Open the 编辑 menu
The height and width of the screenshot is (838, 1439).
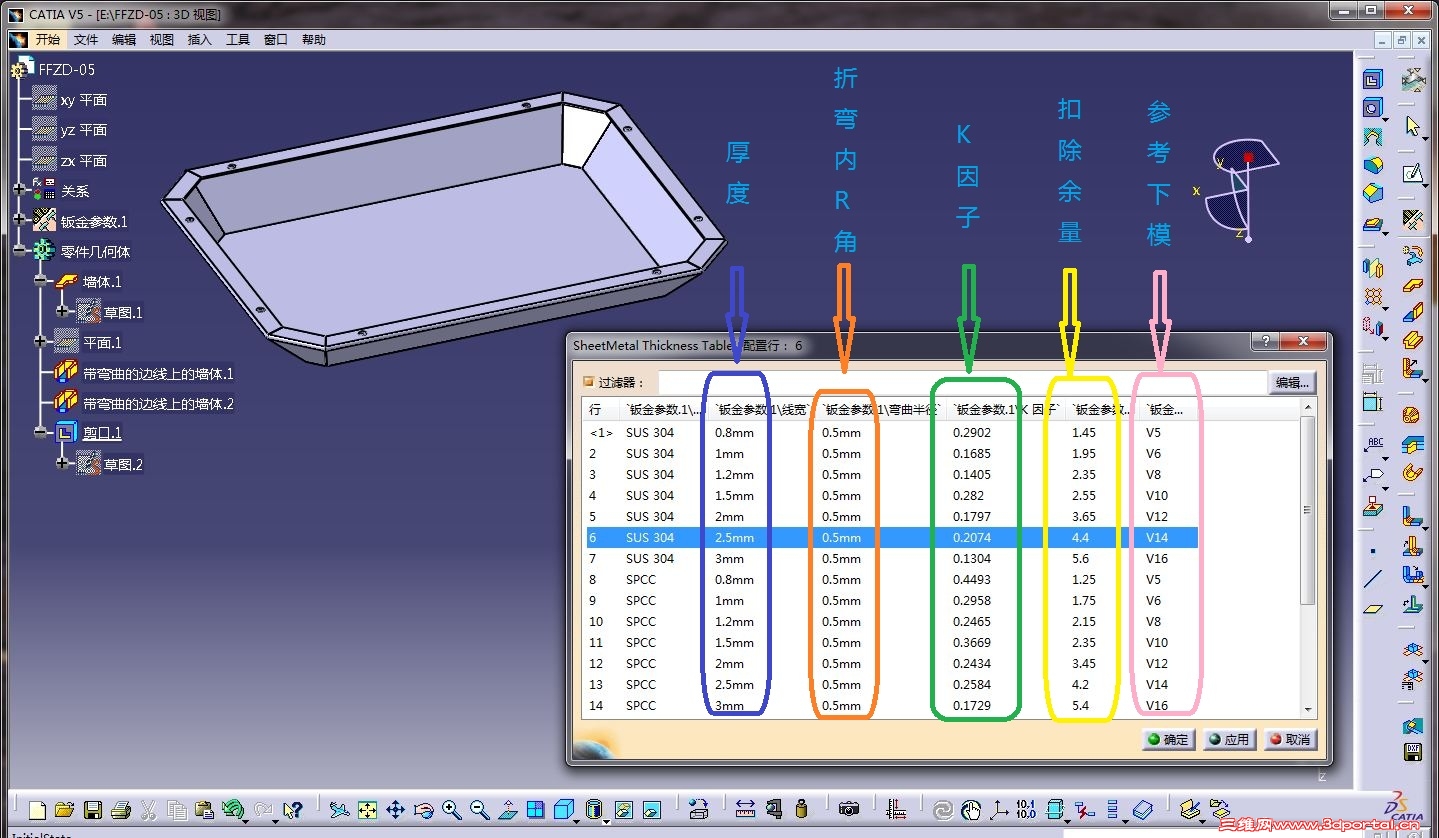124,40
